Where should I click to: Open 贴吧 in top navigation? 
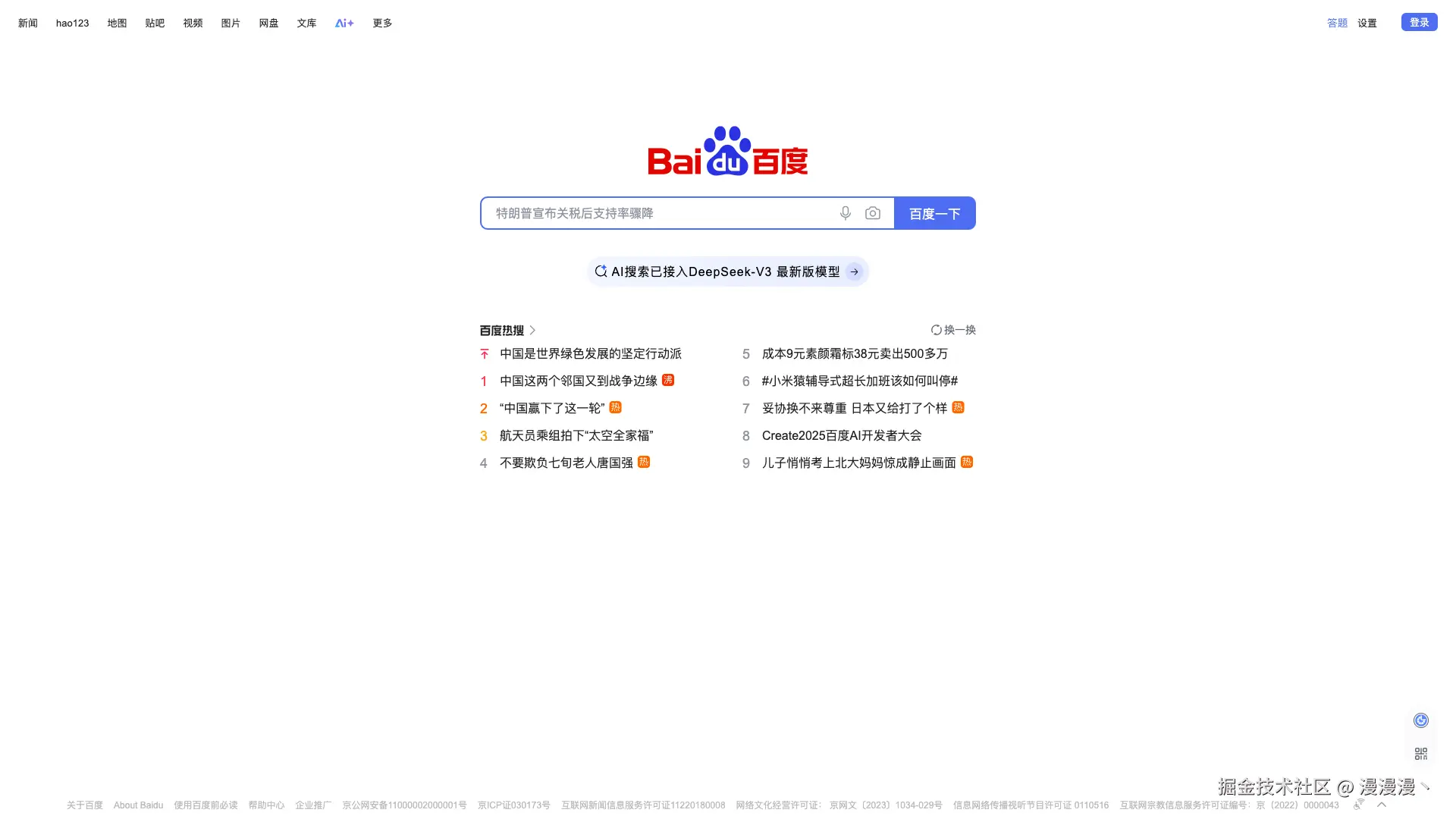155,24
